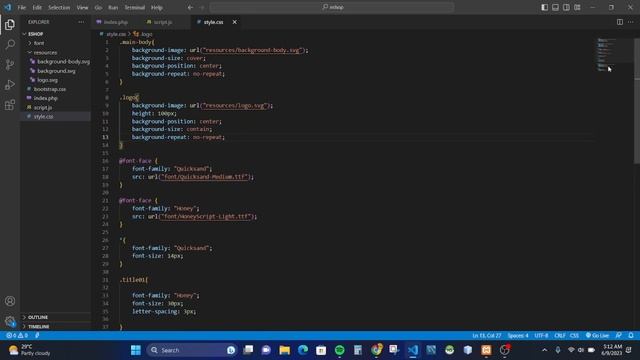The width and height of the screenshot is (640, 360).
Task: Open the Edit menu
Action: coord(37,7)
